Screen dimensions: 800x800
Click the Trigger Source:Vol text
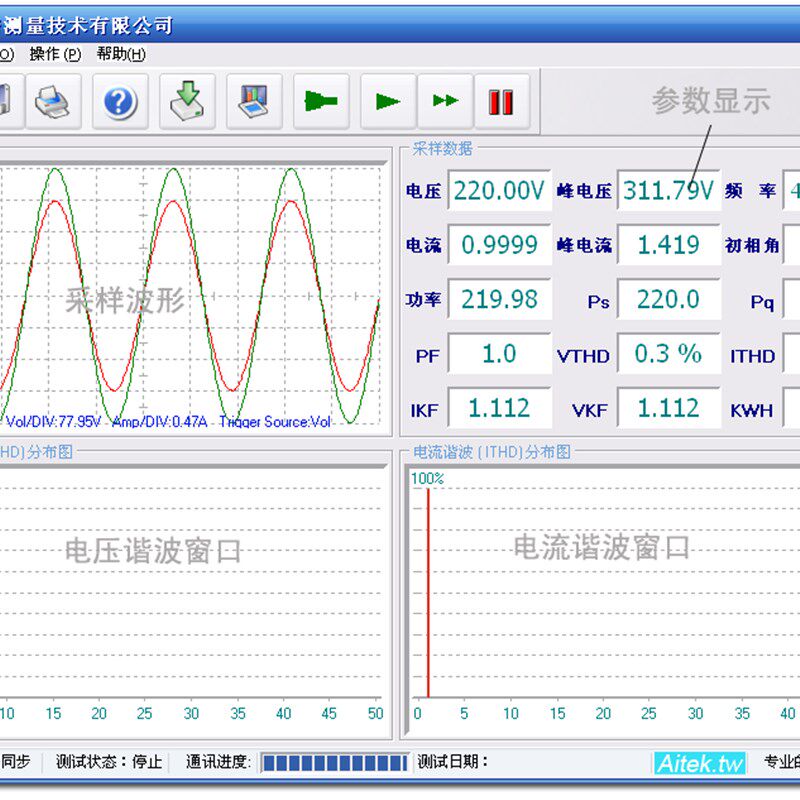point(275,421)
